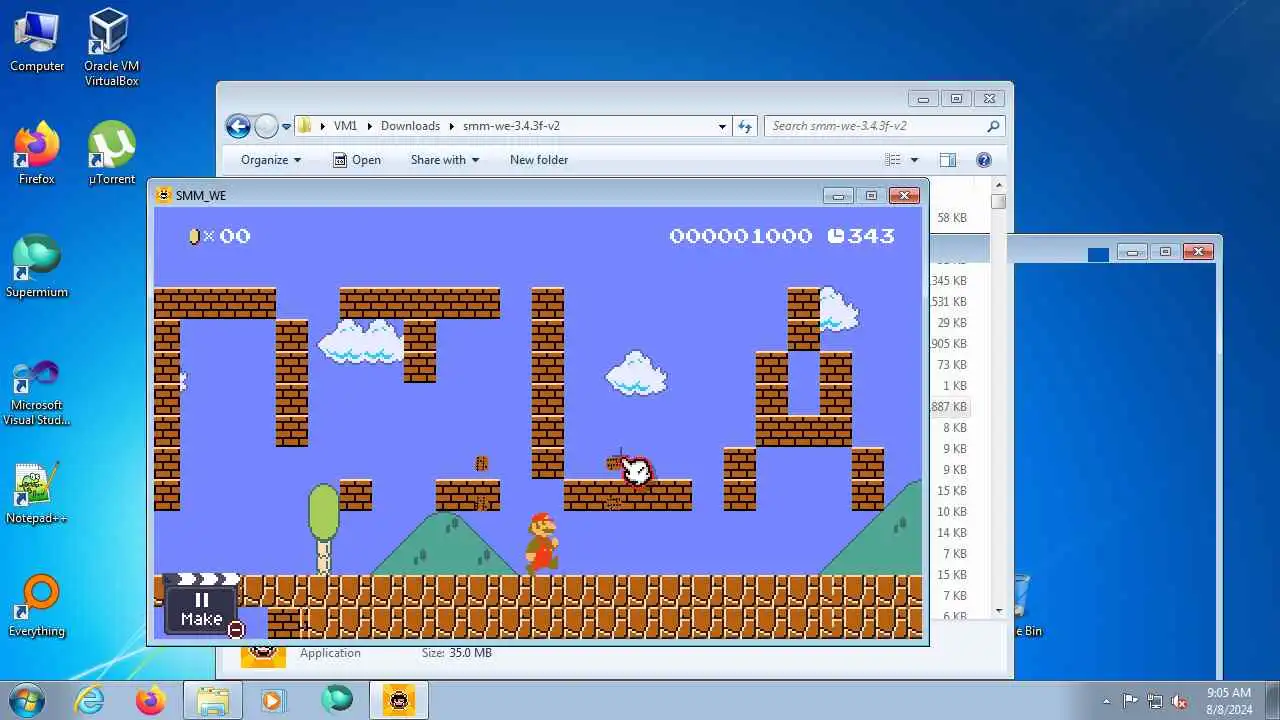The height and width of the screenshot is (720, 1280).
Task: Select the 905 KB file row
Action: (x=949, y=344)
